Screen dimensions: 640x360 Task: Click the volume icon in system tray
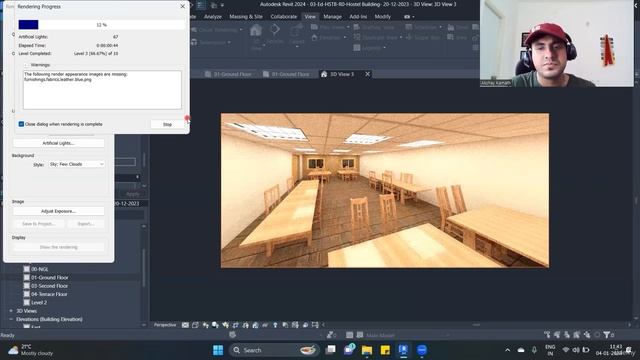coord(576,350)
